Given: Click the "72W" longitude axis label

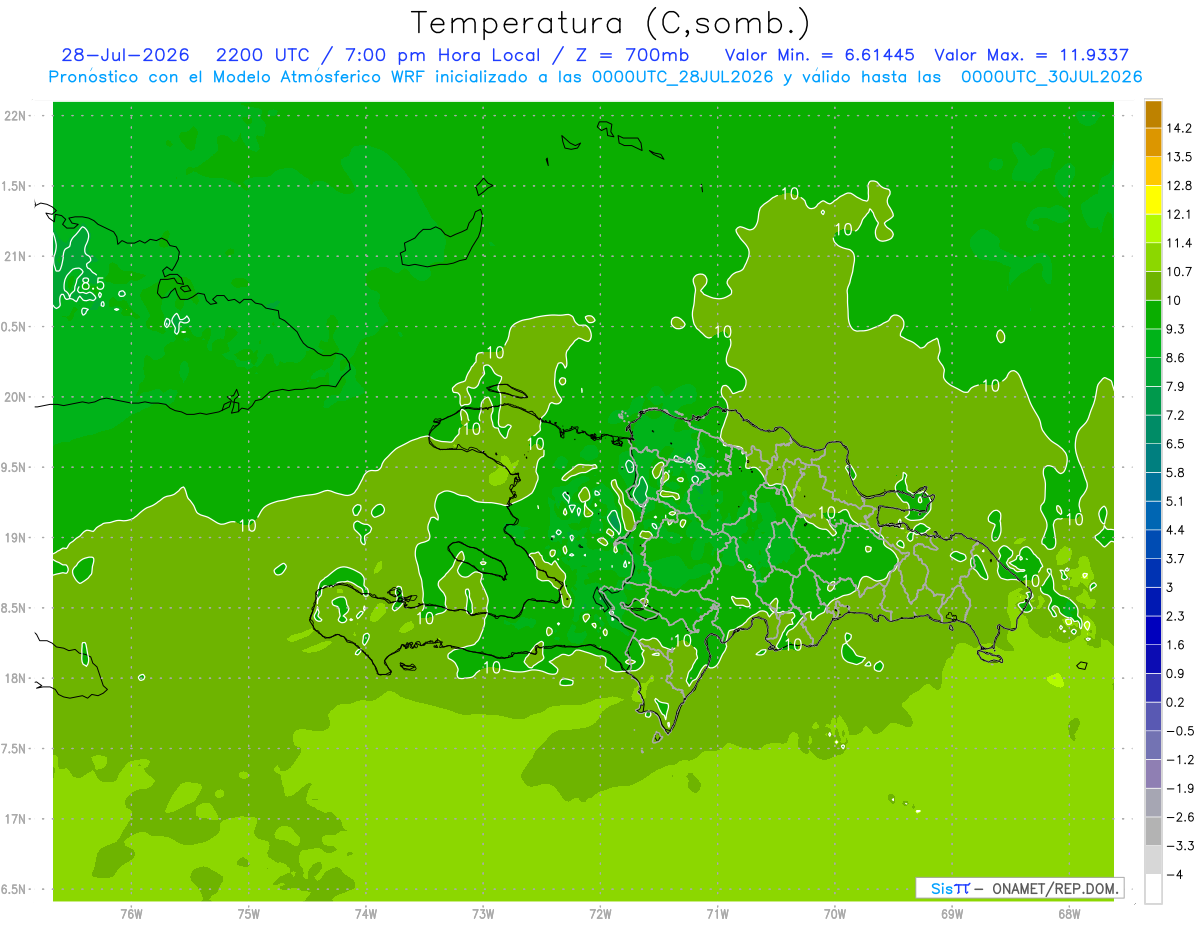Looking at the screenshot, I should click(x=600, y=914).
